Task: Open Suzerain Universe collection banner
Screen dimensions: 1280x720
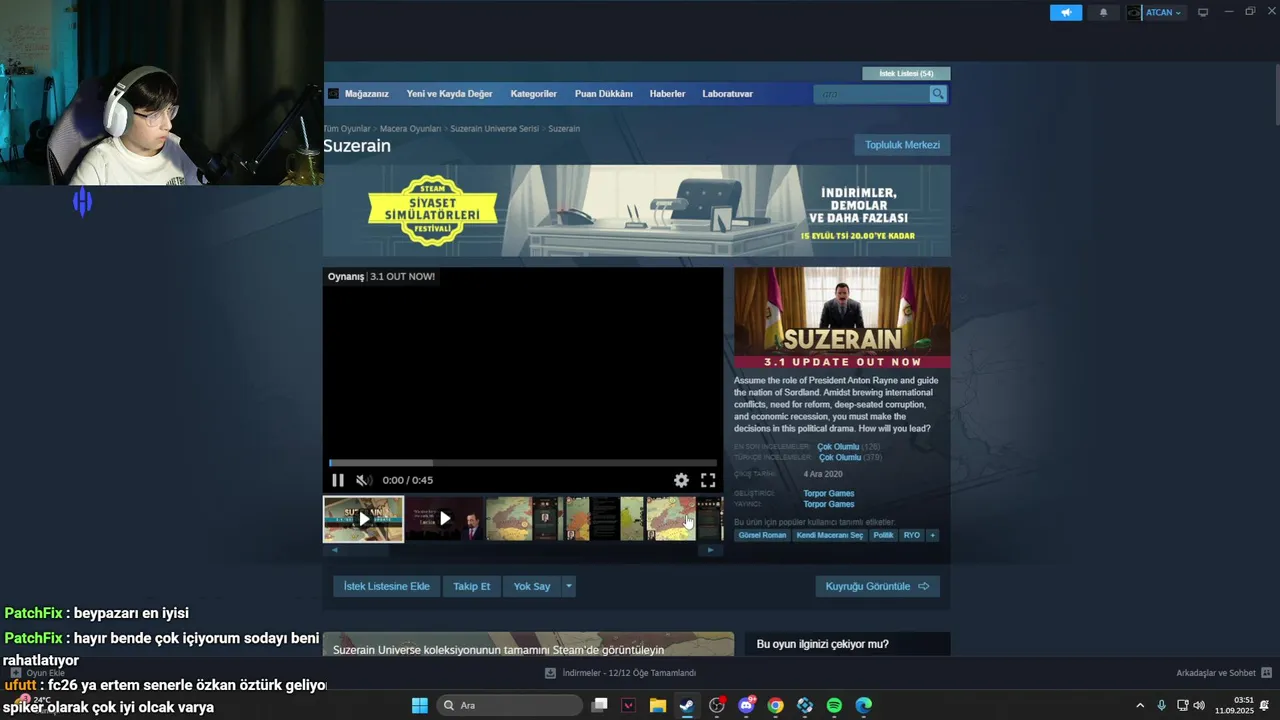Action: click(x=528, y=644)
